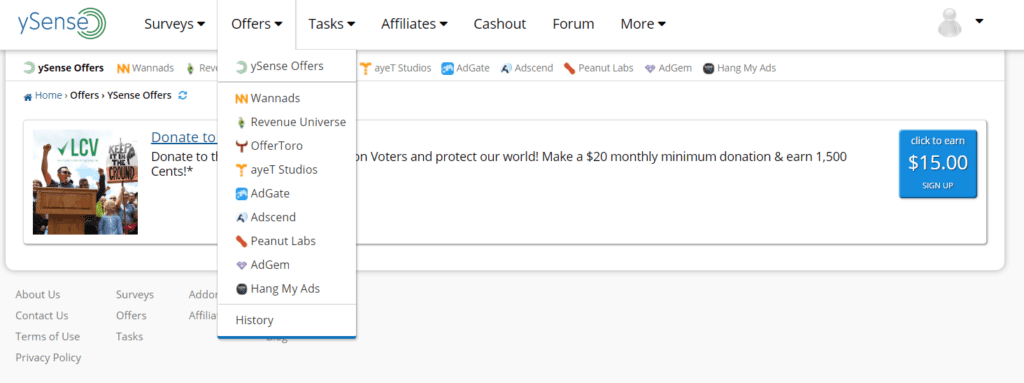This screenshot has height=383, width=1024.
Task: Open the account dropdown arrow
Action: click(979, 22)
